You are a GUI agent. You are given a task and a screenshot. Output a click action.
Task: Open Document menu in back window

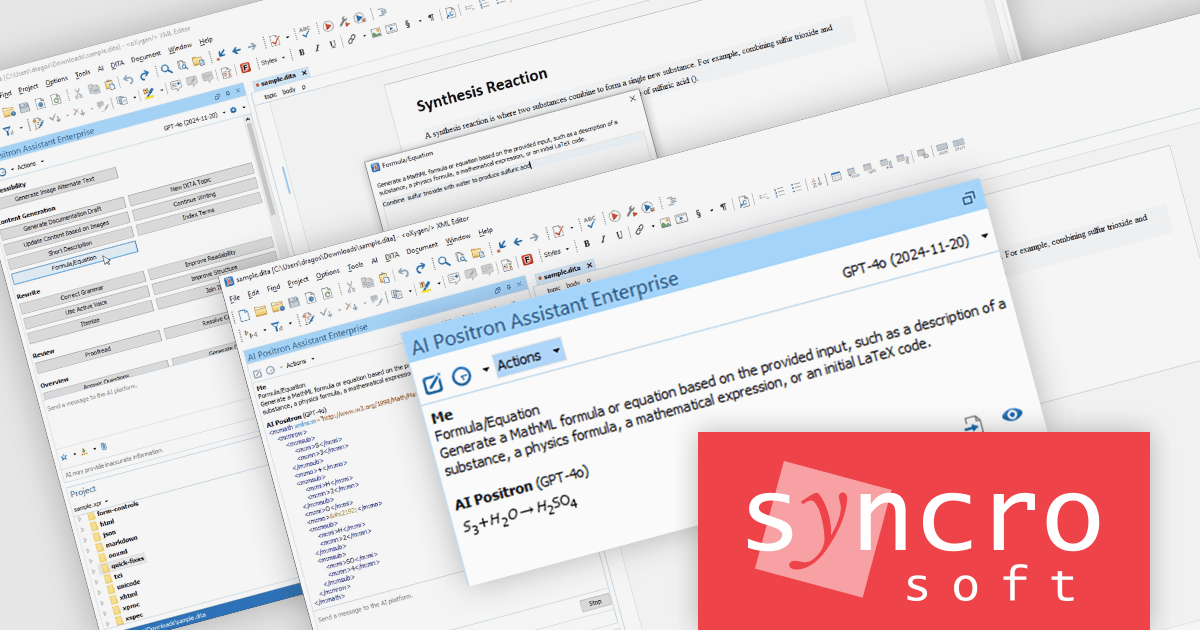[x=145, y=56]
